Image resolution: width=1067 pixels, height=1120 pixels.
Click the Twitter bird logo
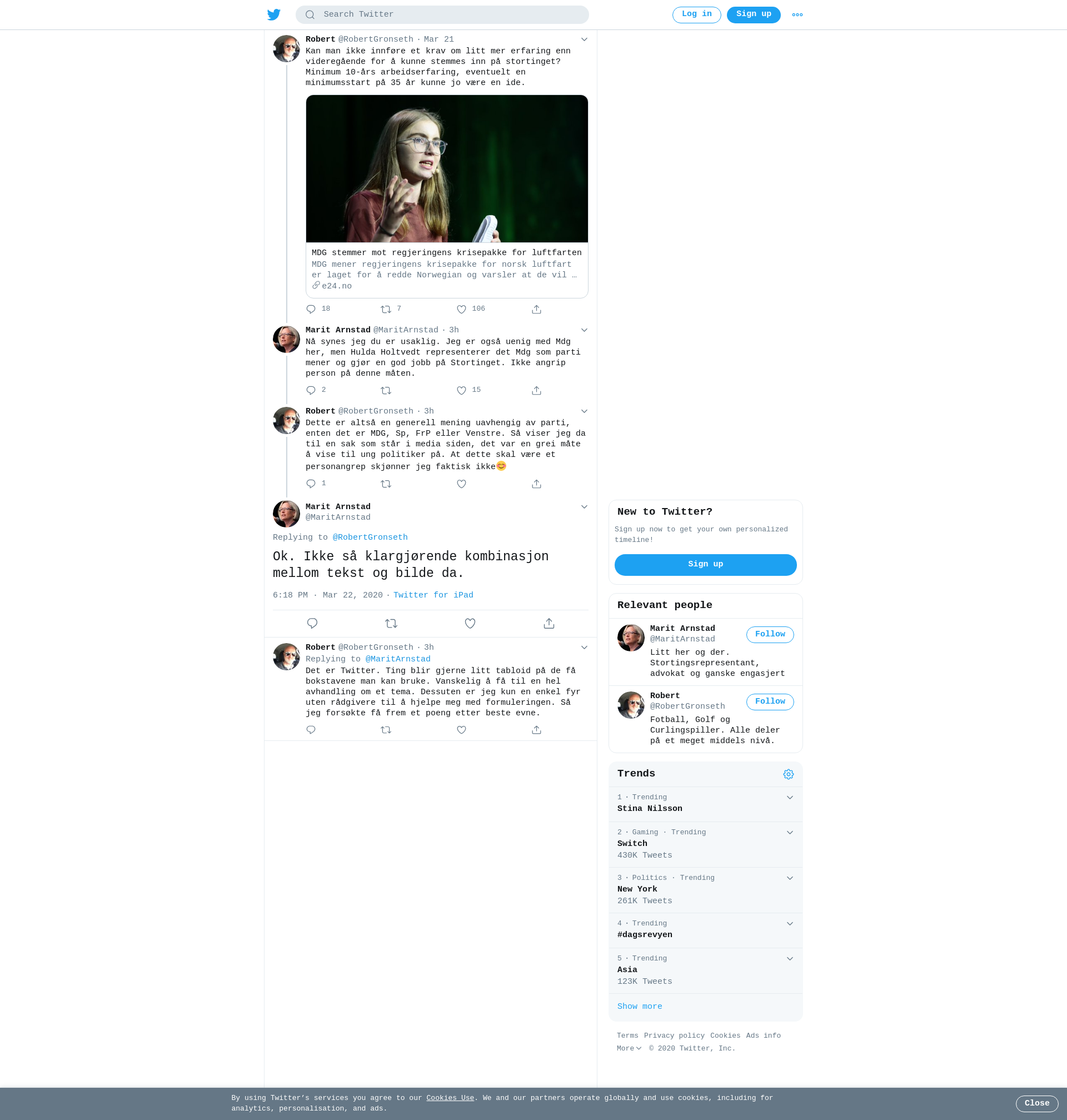click(273, 15)
